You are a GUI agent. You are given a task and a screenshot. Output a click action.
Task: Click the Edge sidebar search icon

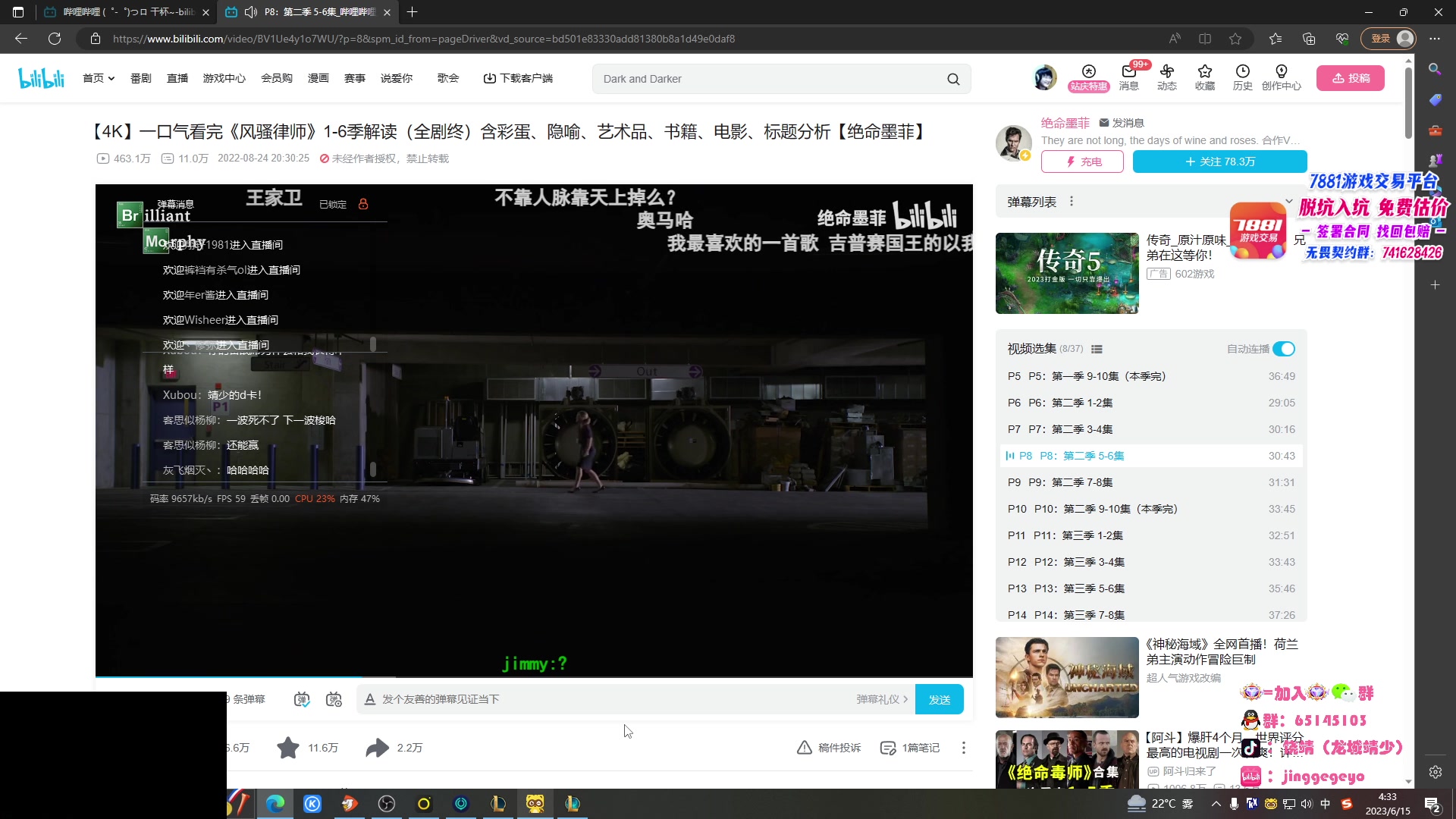[x=1435, y=69]
